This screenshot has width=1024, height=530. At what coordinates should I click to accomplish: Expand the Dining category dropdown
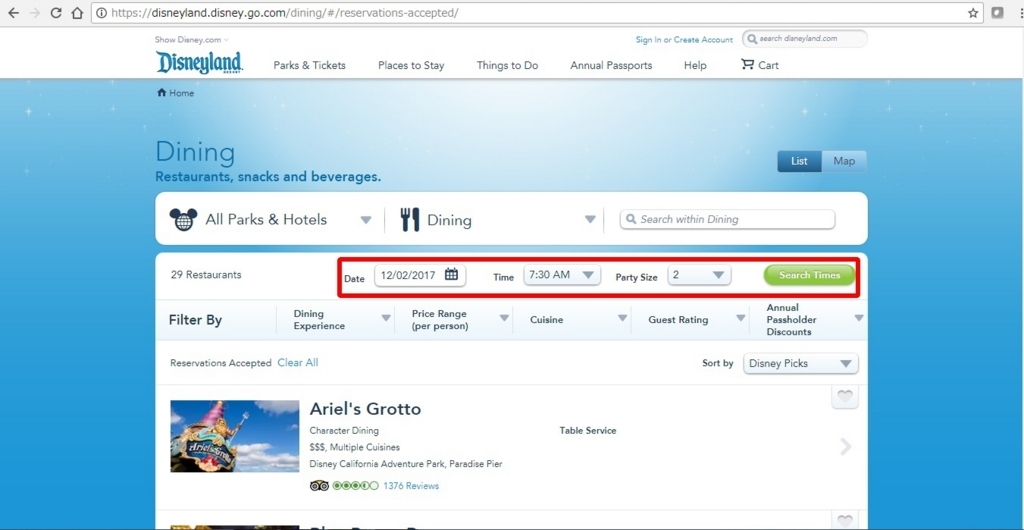[x=590, y=219]
